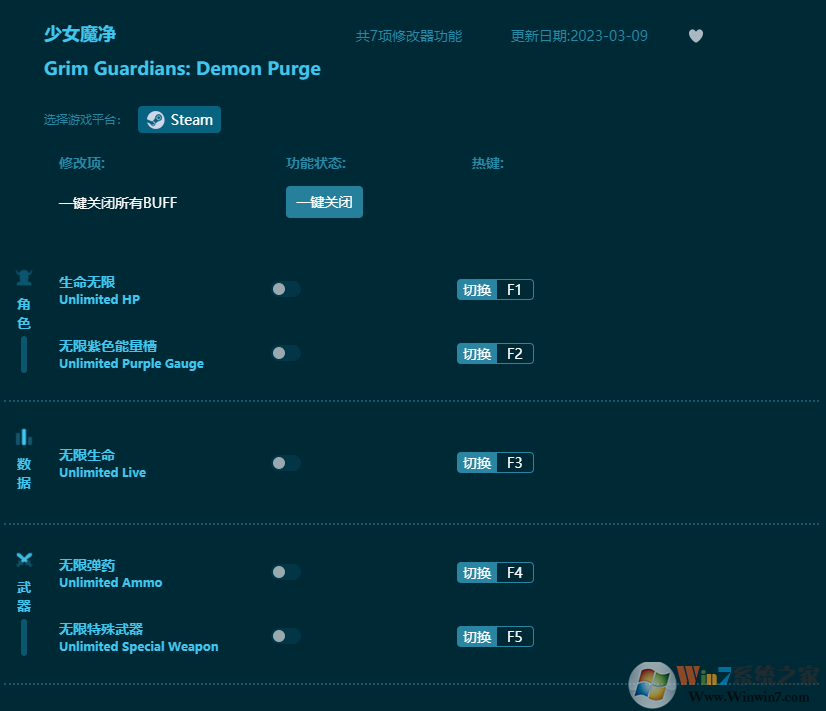Screen dimensions: 826x711
Task: Click 切换 for Unlimited Purple Gauge
Action: 476,353
